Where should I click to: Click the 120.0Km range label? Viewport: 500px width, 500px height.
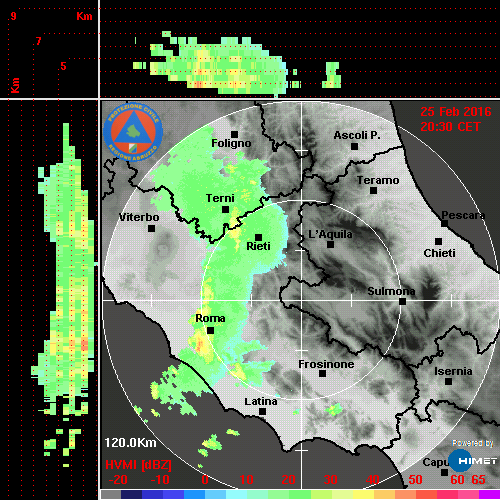[130, 443]
